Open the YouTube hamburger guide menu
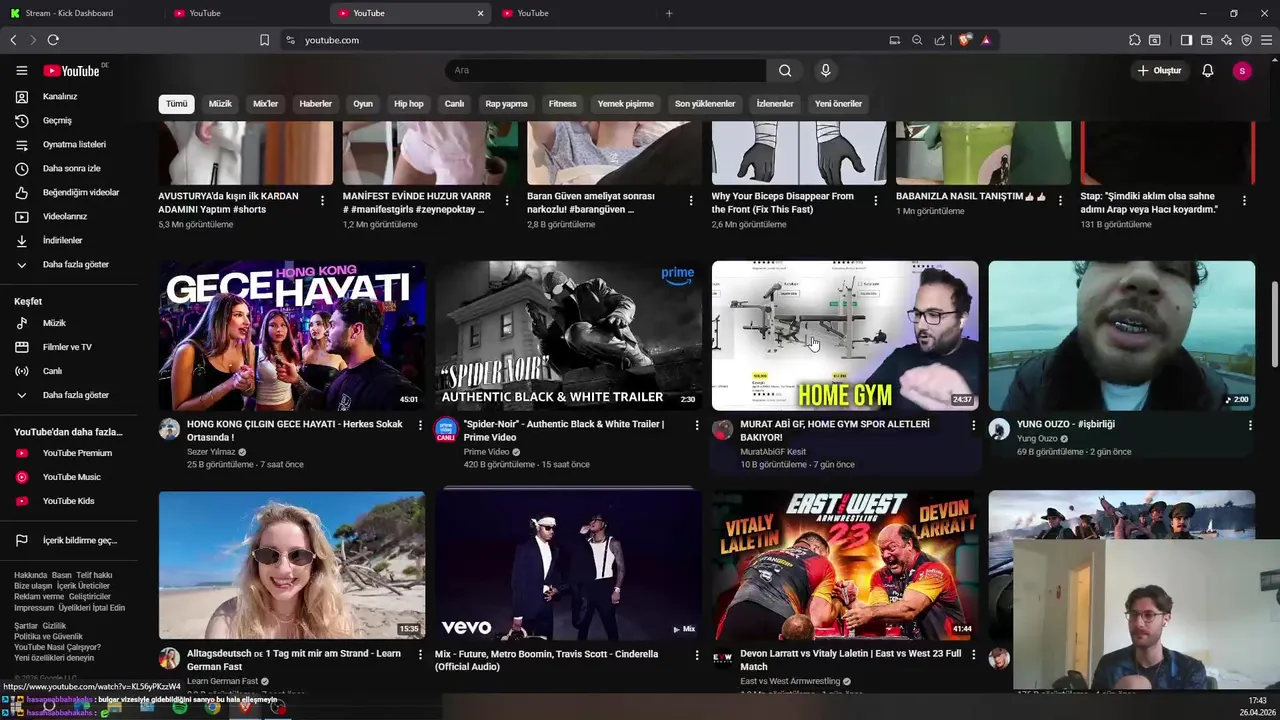 click(x=21, y=70)
